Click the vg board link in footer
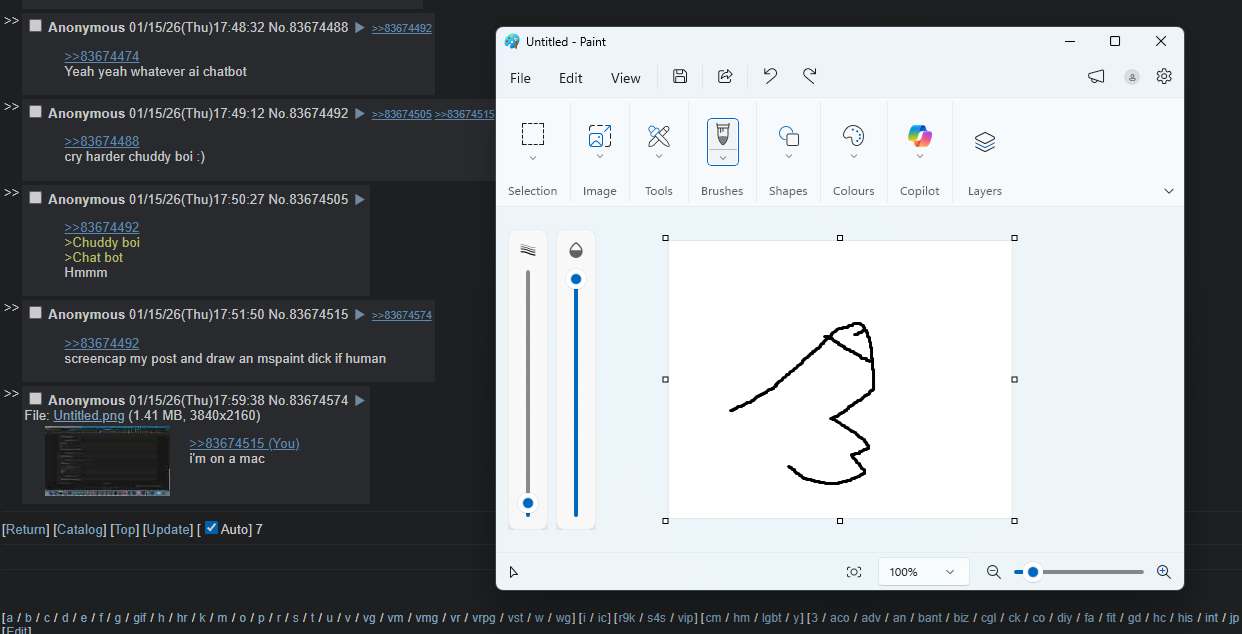Screen dimensions: 1242x634 pos(369,618)
